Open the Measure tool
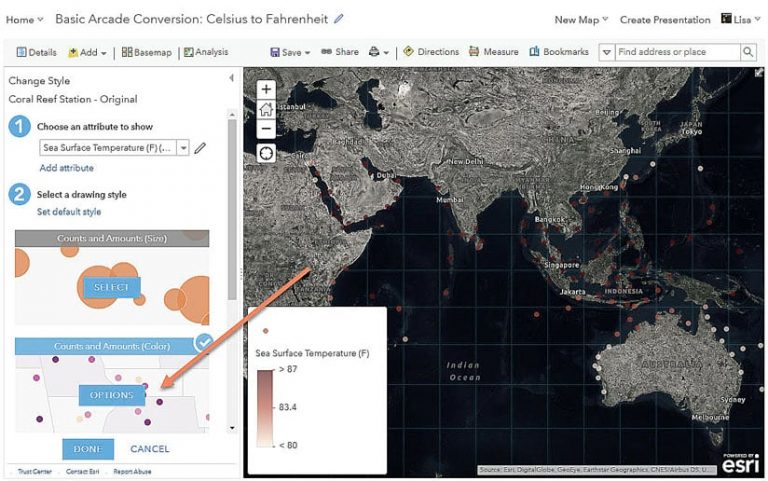 493,52
